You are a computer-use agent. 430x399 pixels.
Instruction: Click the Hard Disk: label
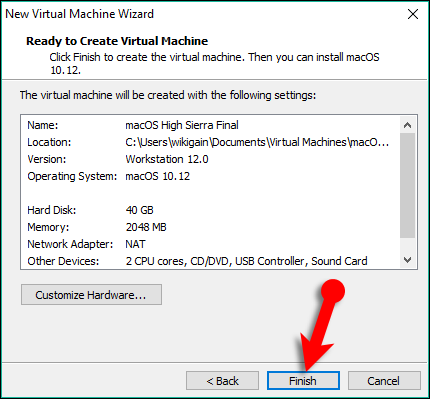click(52, 210)
